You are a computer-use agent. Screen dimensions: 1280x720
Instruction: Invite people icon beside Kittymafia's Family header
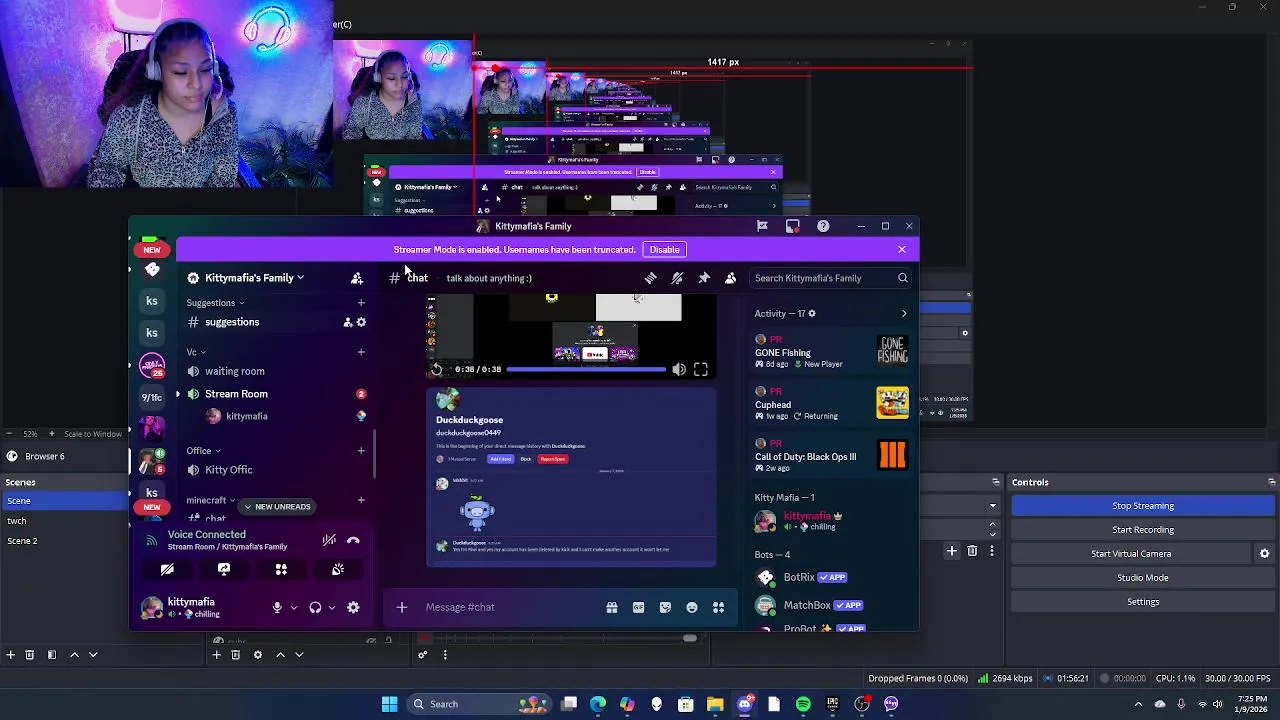tap(357, 278)
